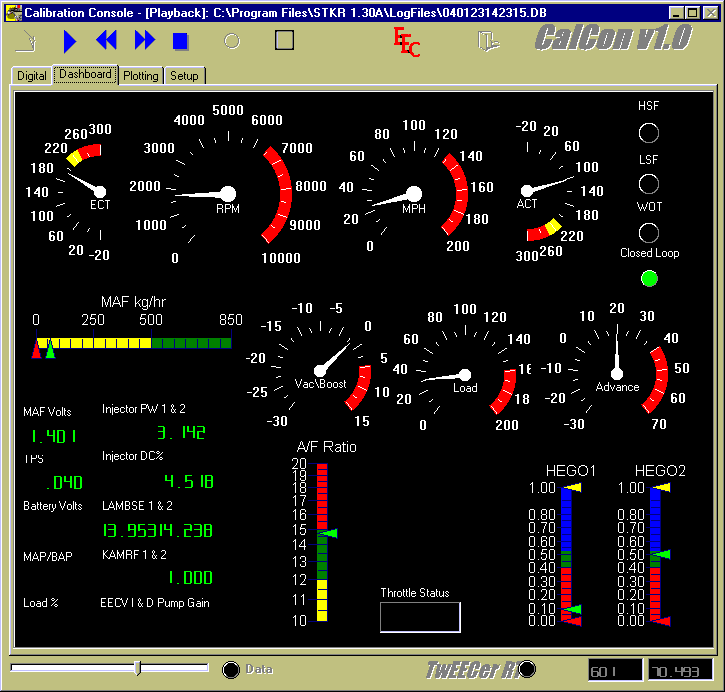Viewport: 725px width, 692px height.
Task: Click the WOT indicator light
Action: (648, 233)
